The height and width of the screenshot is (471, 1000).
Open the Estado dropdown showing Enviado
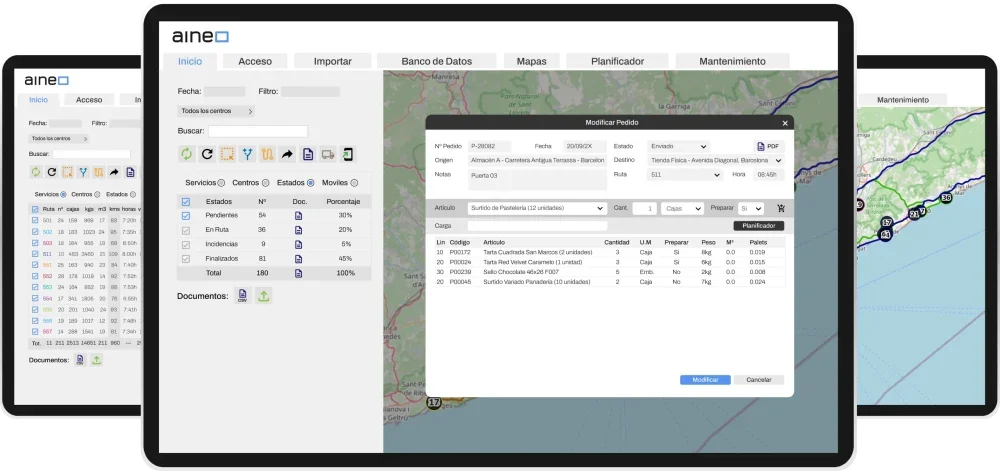click(x=678, y=147)
